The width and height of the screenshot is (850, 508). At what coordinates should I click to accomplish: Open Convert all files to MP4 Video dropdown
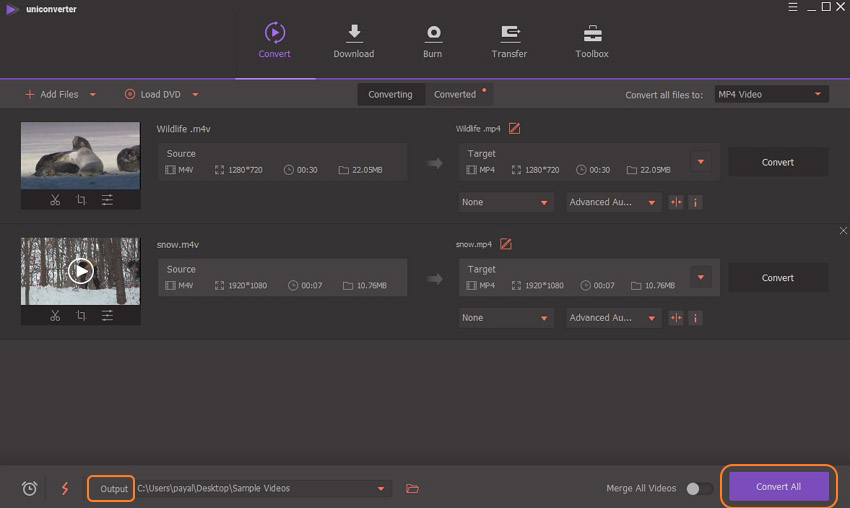(x=771, y=94)
